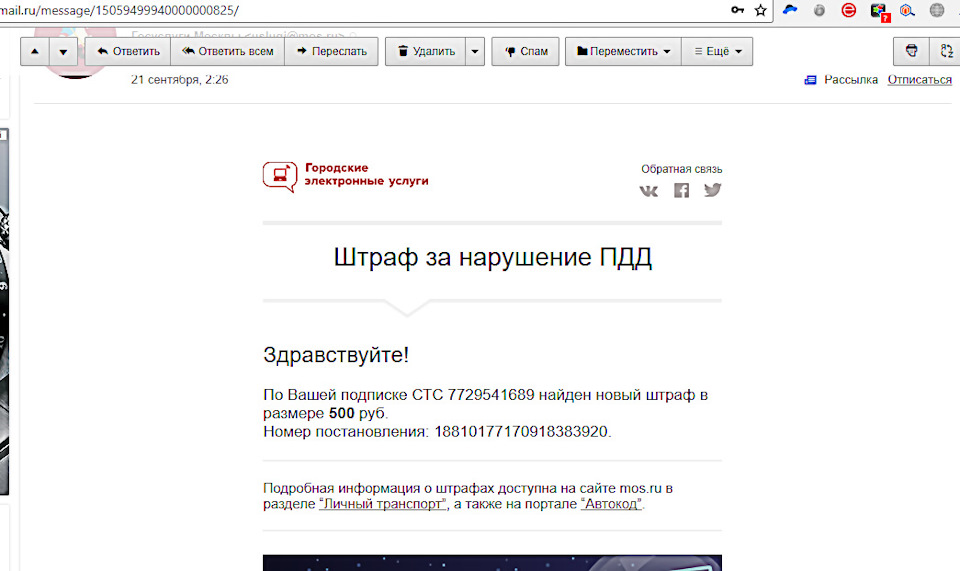Viewport: 960px width, 571px height.
Task: Mark the message as Спам
Action: 525,52
